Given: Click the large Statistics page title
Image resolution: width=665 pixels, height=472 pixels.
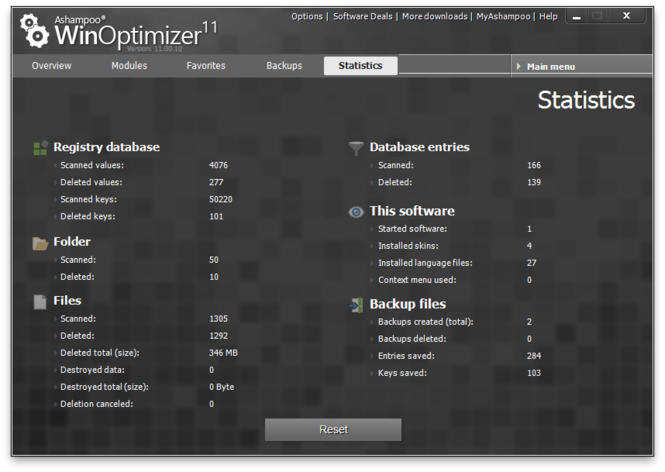Looking at the screenshot, I should (586, 100).
